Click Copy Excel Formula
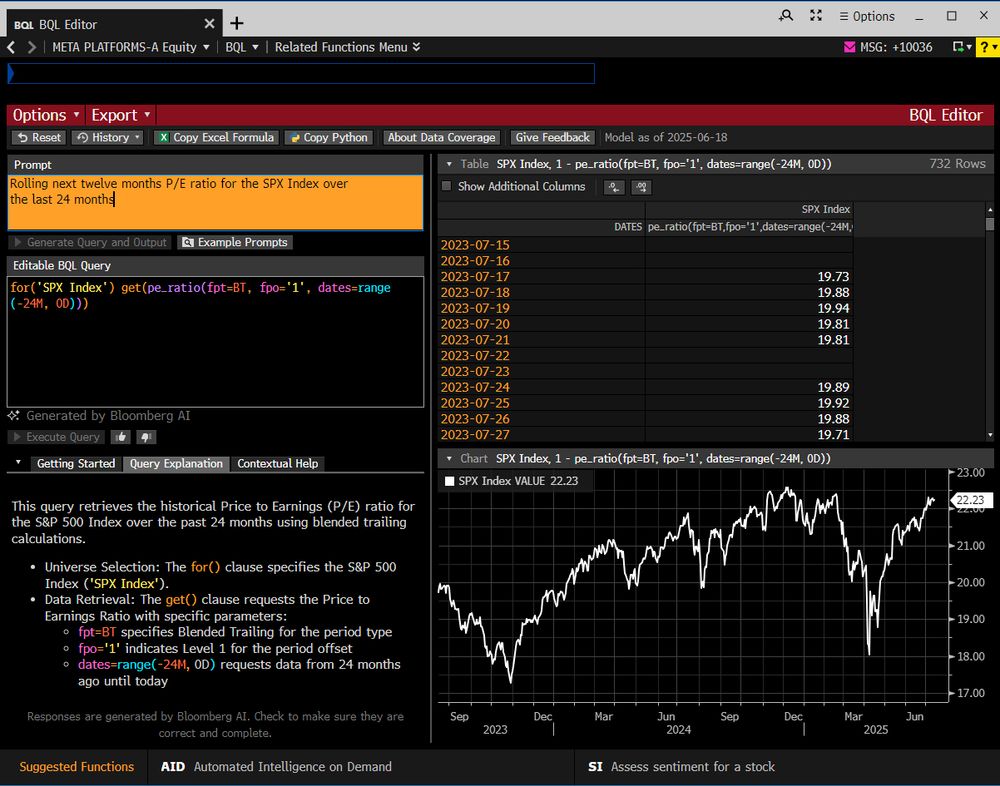The width and height of the screenshot is (1000, 786). point(216,137)
